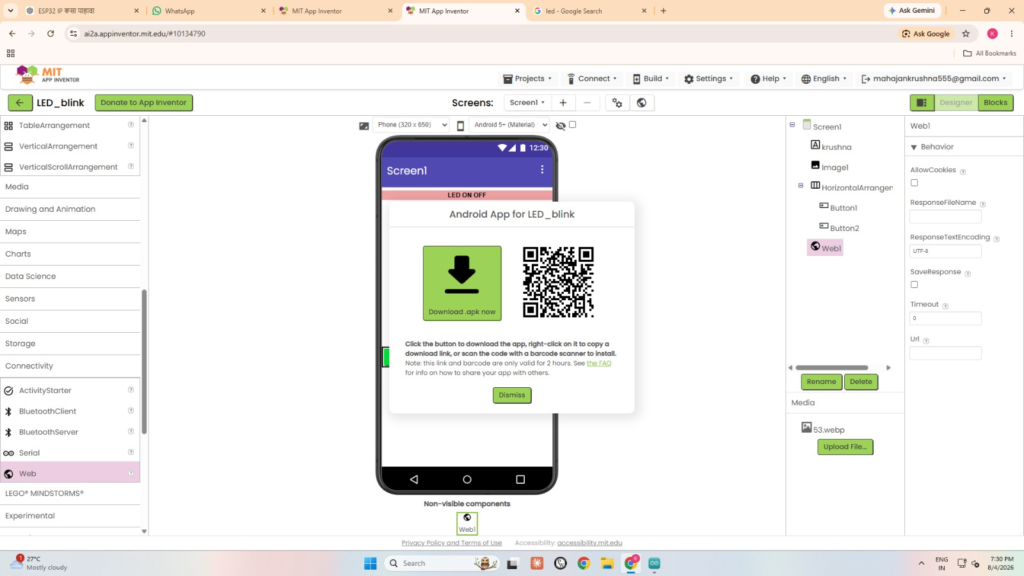Collapse the HorizontalArrangement tree node
This screenshot has width=1024, height=576.
click(x=801, y=186)
